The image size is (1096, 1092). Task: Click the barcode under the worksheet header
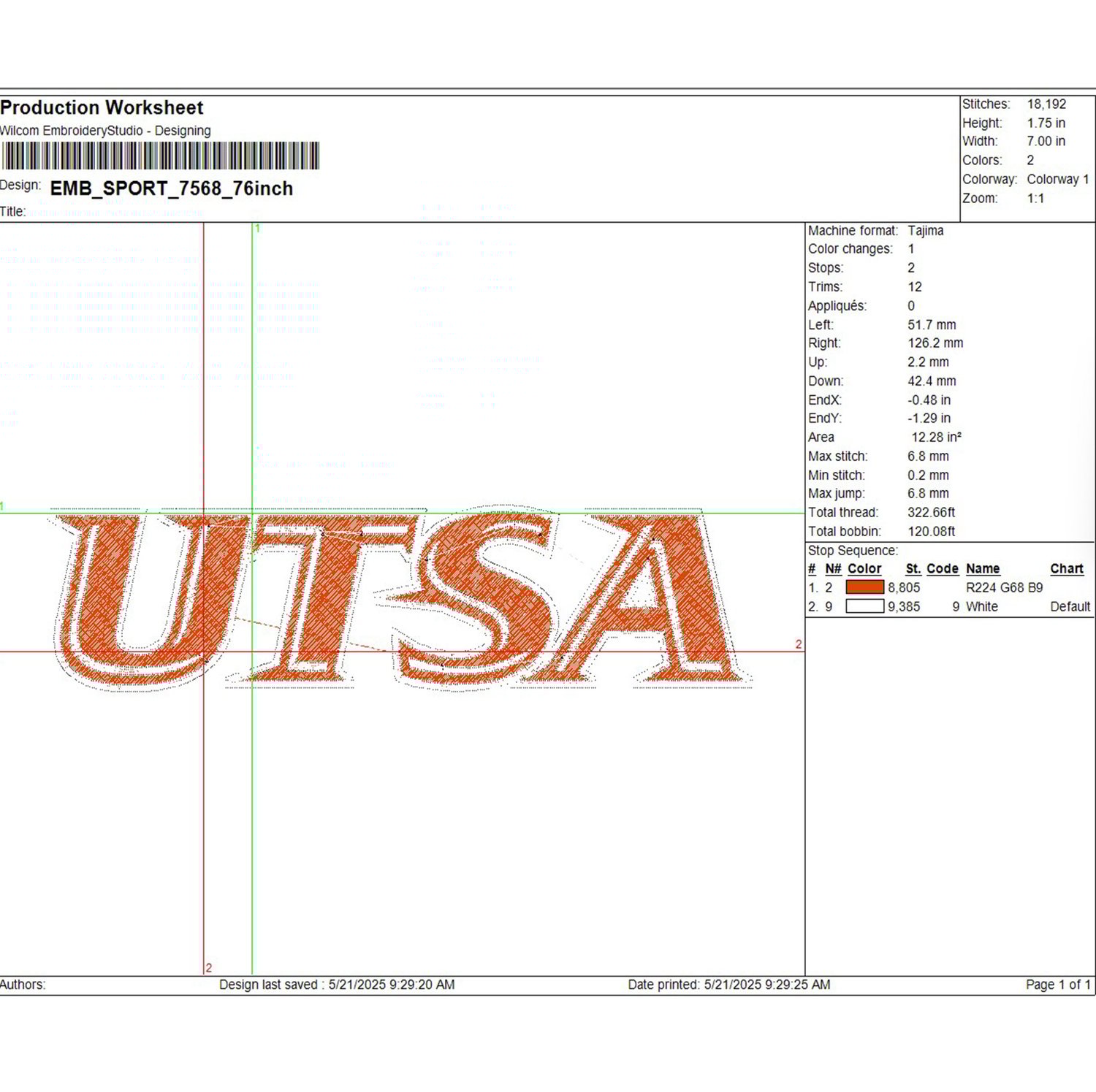161,156
